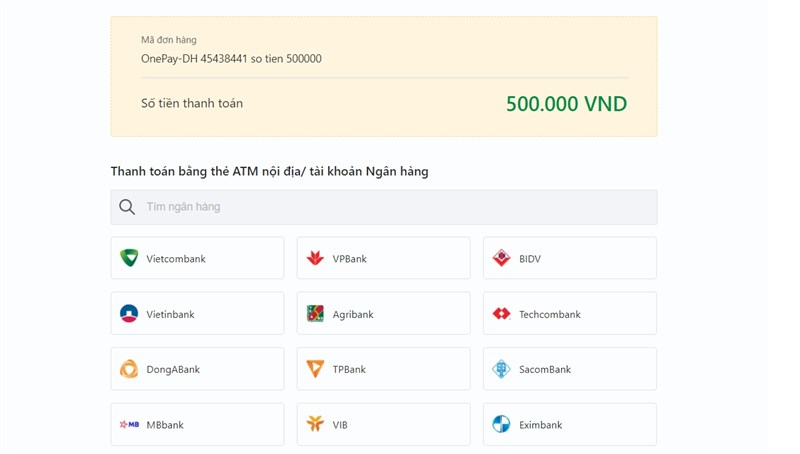The height and width of the screenshot is (454, 800).
Task: Click the DongABank orange ring logo
Action: (129, 369)
